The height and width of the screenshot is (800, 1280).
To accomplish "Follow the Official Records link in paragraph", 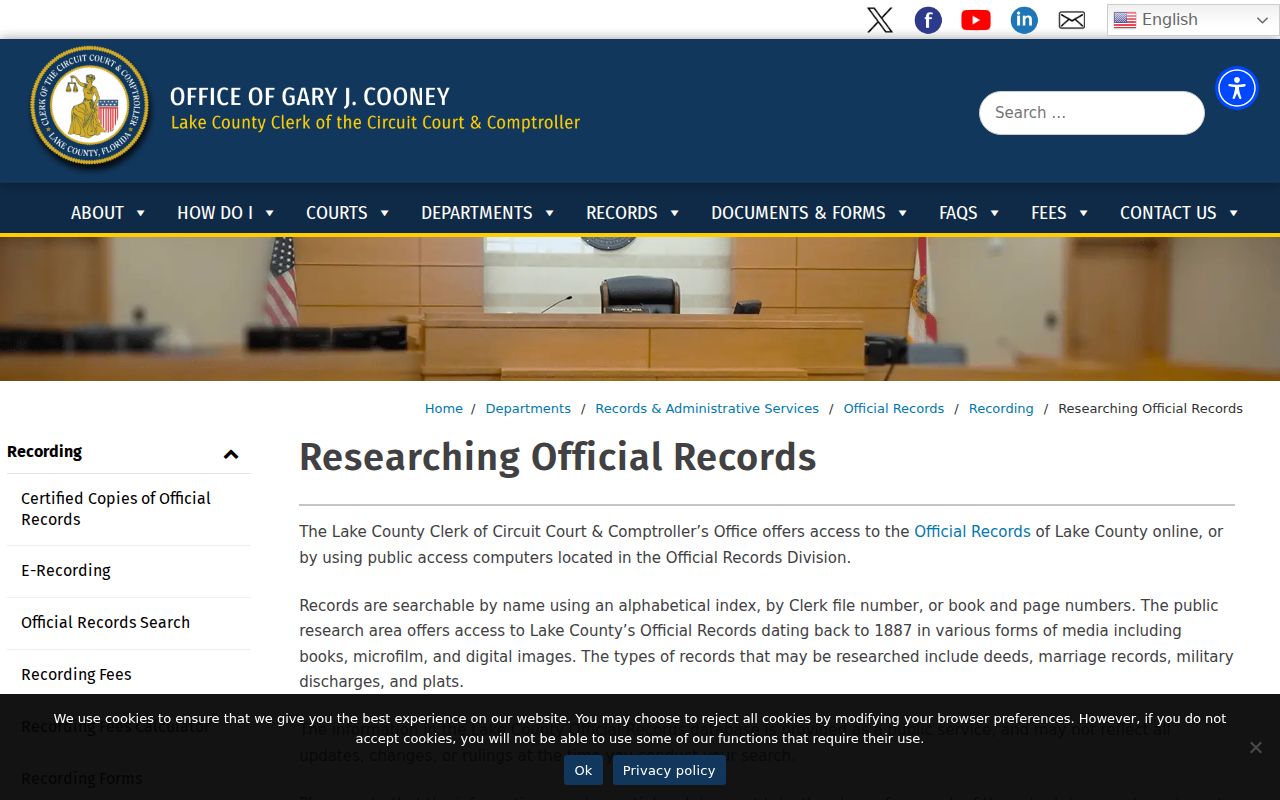I will coord(972,531).
